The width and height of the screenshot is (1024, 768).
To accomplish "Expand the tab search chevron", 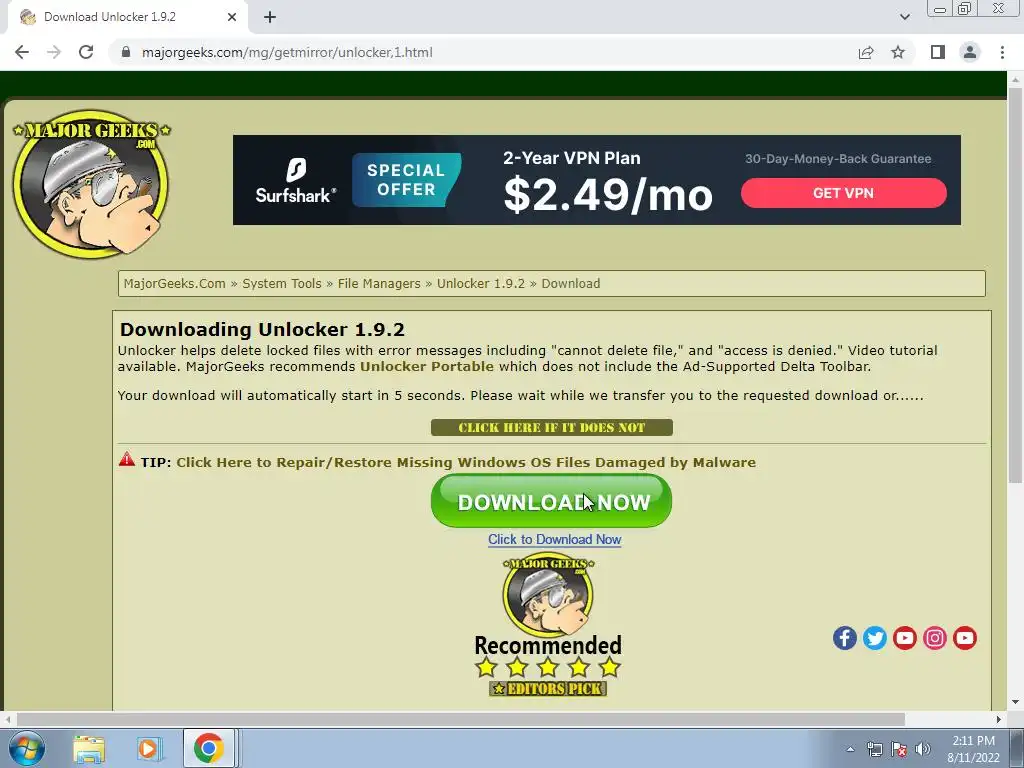I will [904, 17].
